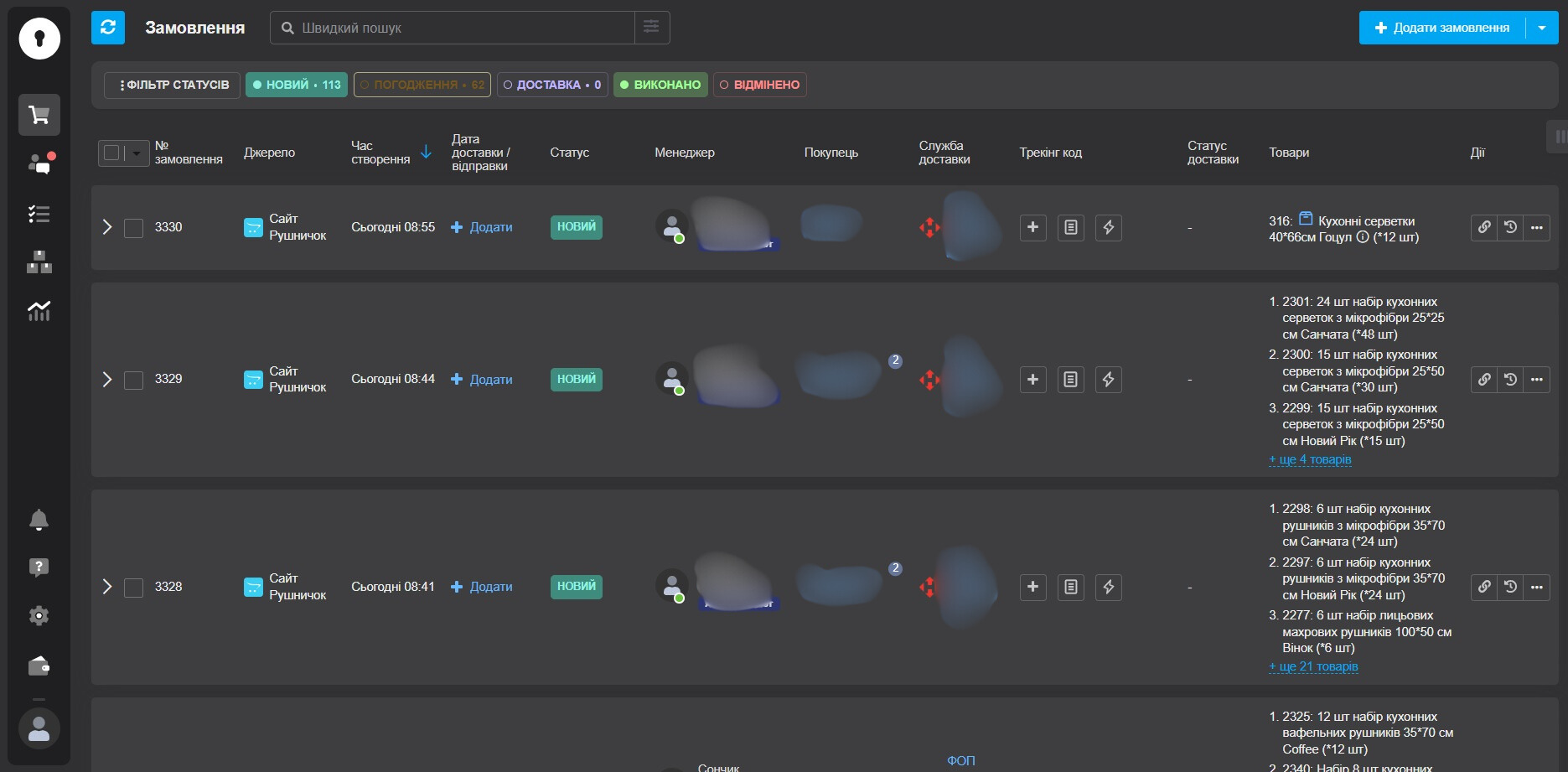The image size is (1568, 772).
Task: Click the lightning icon for order 3330
Action: [x=1108, y=227]
